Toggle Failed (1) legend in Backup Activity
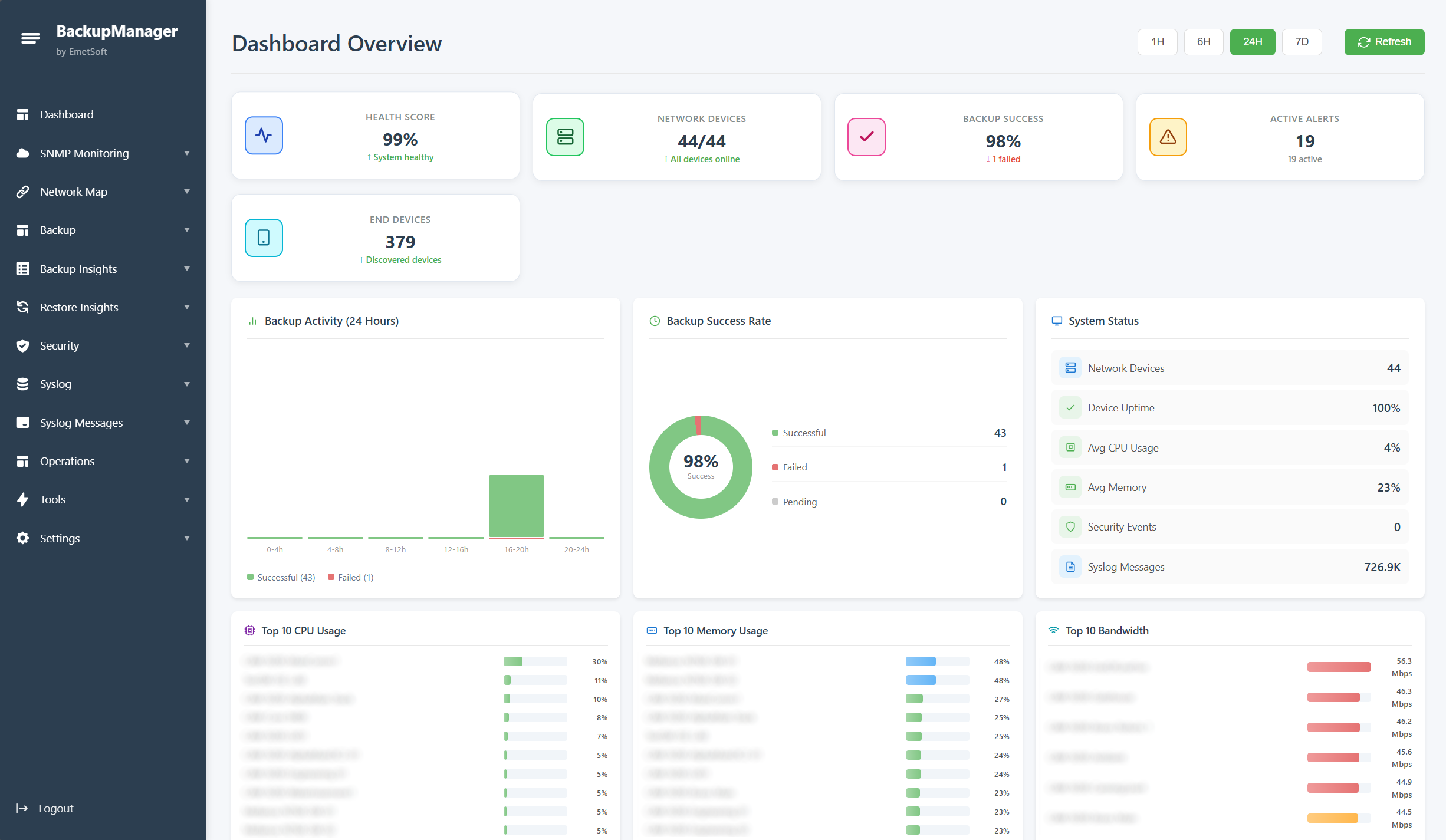Screen dimensions: 1446x840 tap(350, 578)
